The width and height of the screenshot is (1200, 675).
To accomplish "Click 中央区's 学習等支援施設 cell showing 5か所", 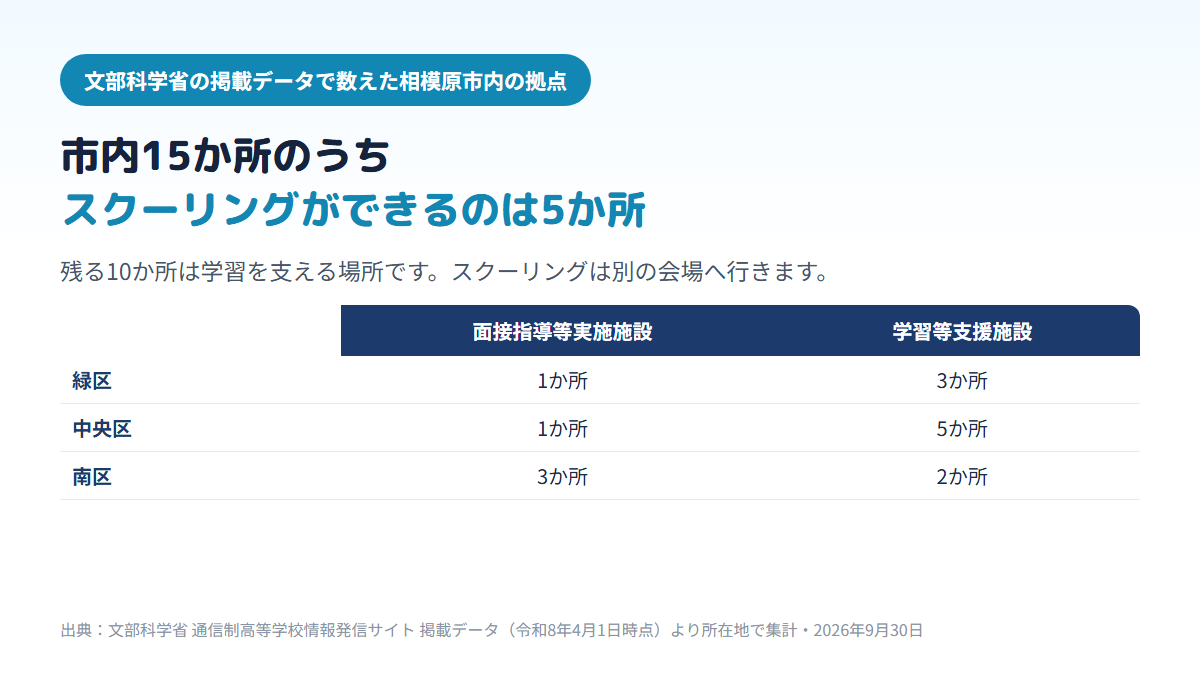I will (x=962, y=429).
